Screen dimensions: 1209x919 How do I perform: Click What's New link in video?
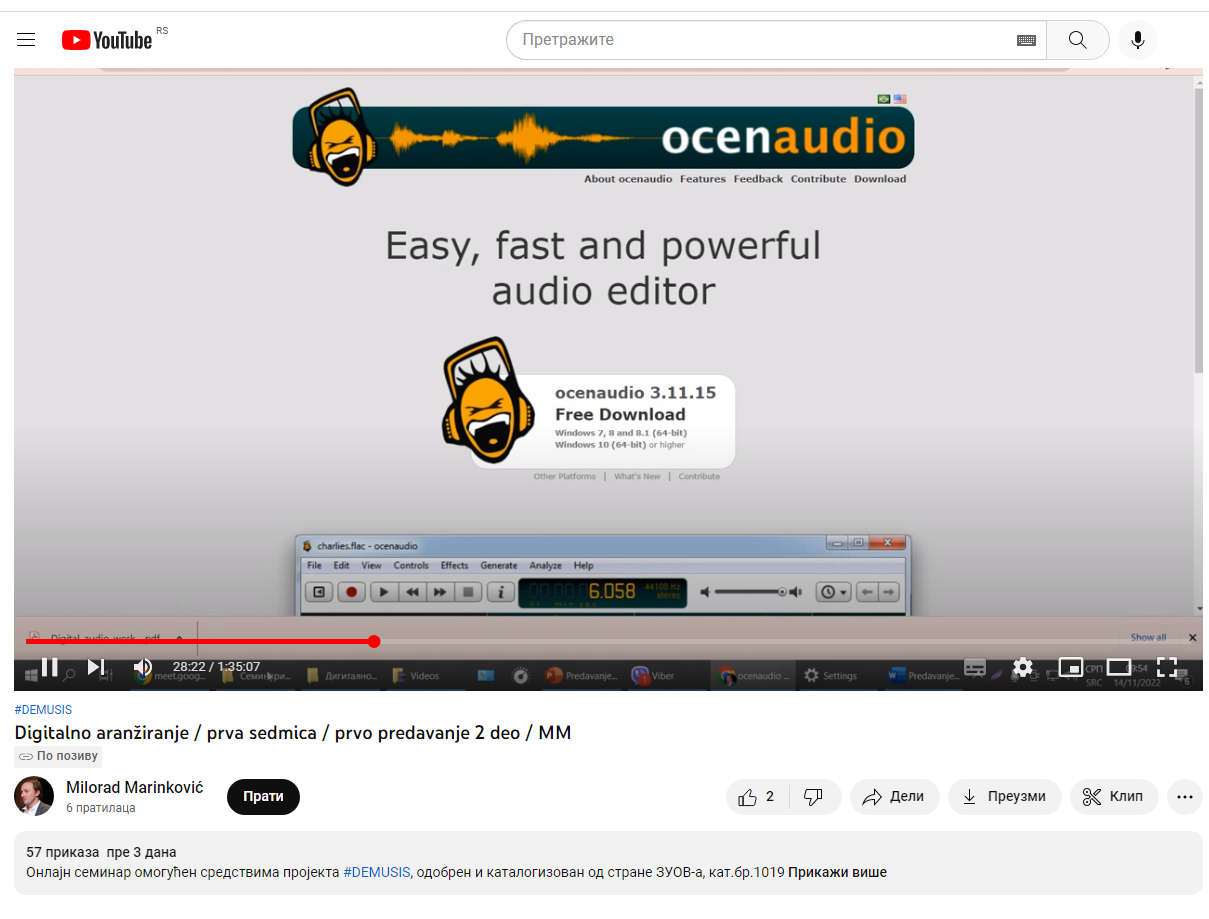point(637,477)
